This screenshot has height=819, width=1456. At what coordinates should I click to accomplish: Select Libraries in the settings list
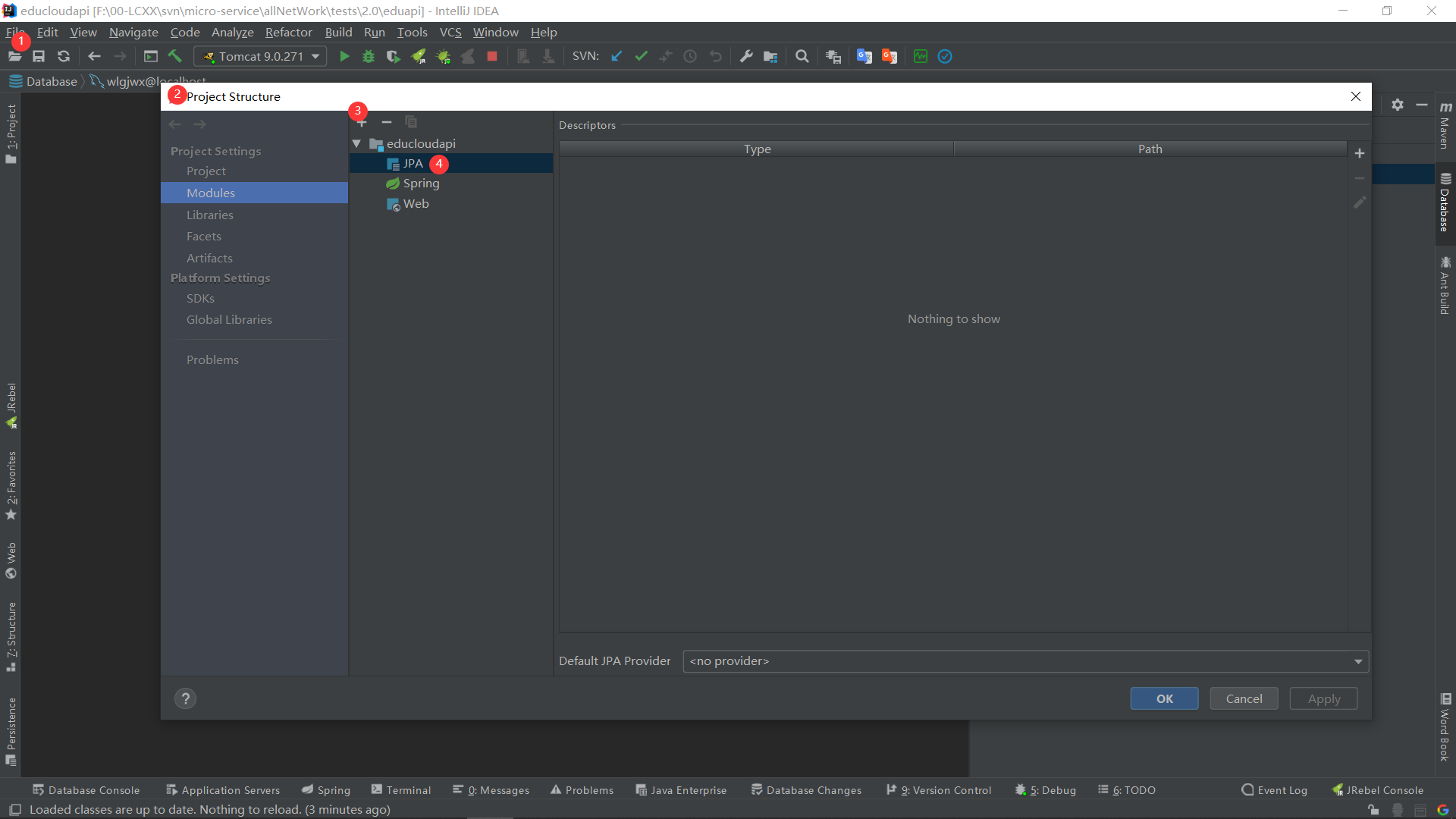pos(209,215)
